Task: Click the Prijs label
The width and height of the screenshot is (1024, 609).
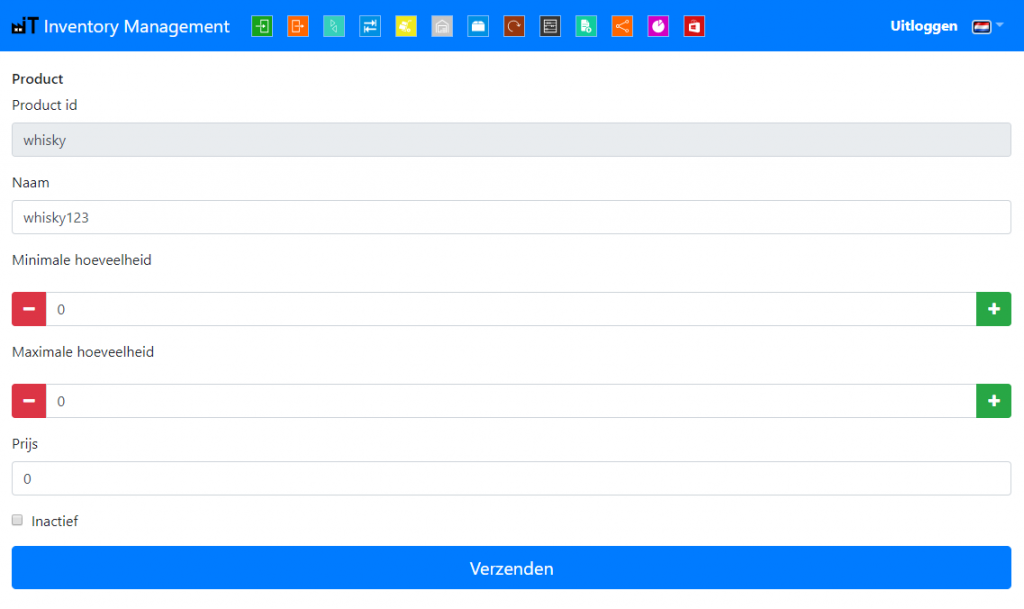Action: [x=25, y=444]
